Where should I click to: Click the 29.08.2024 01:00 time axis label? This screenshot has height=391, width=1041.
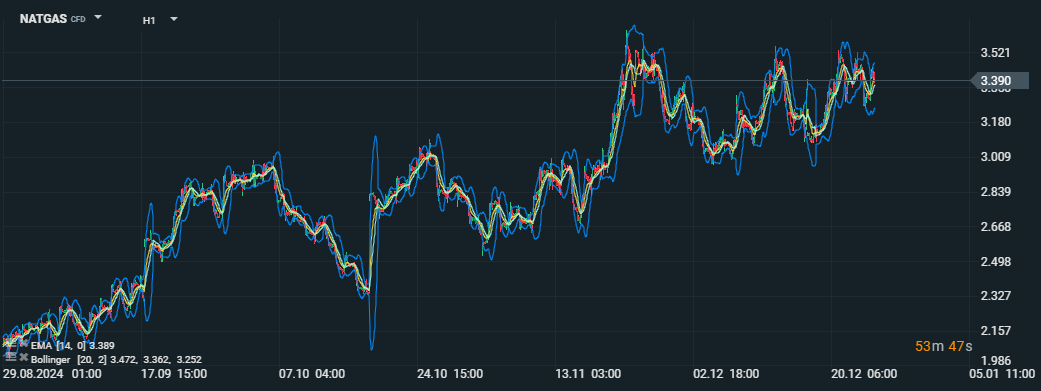tap(51, 374)
